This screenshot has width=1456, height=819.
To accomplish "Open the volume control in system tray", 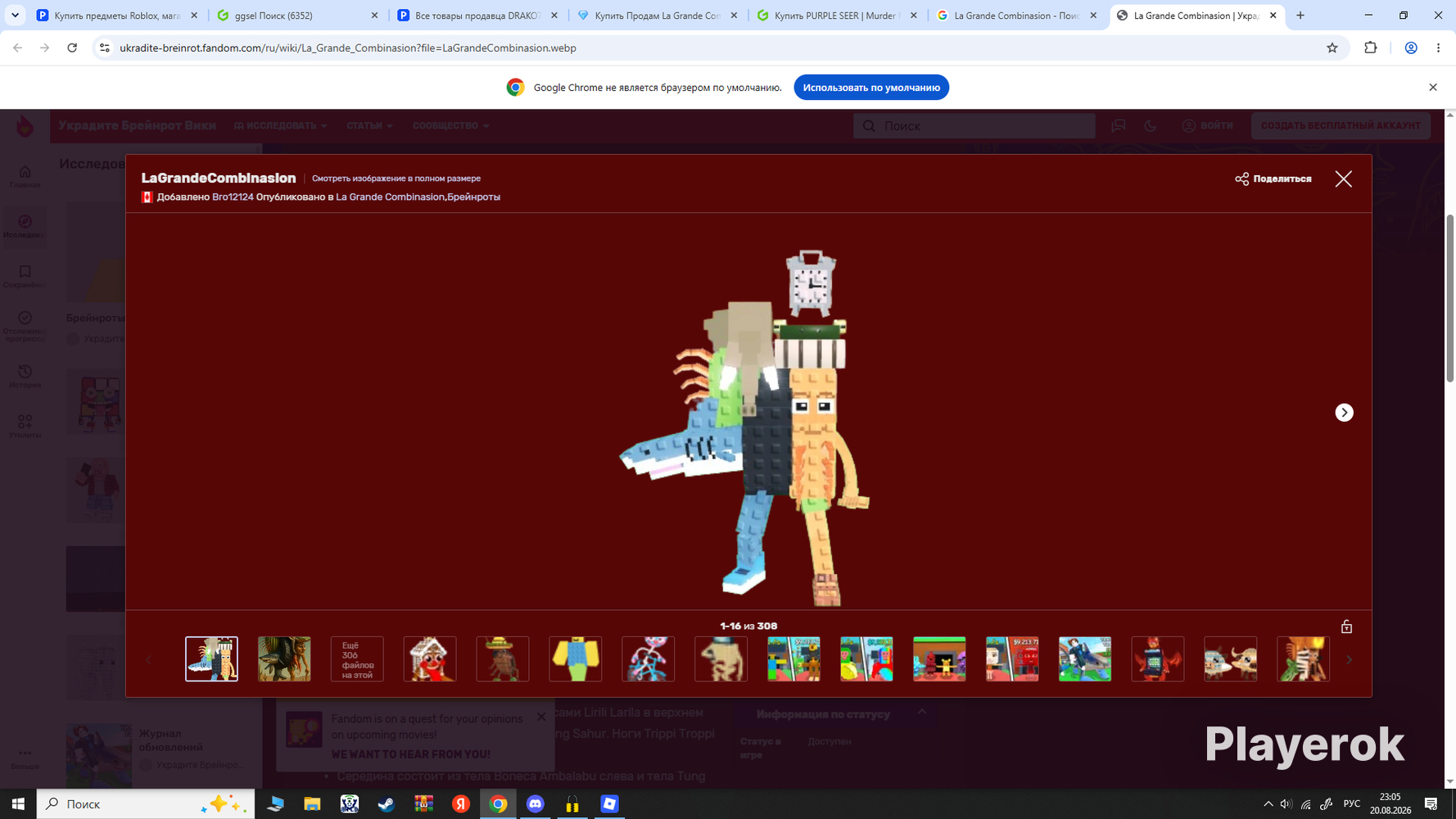I will tap(1286, 804).
